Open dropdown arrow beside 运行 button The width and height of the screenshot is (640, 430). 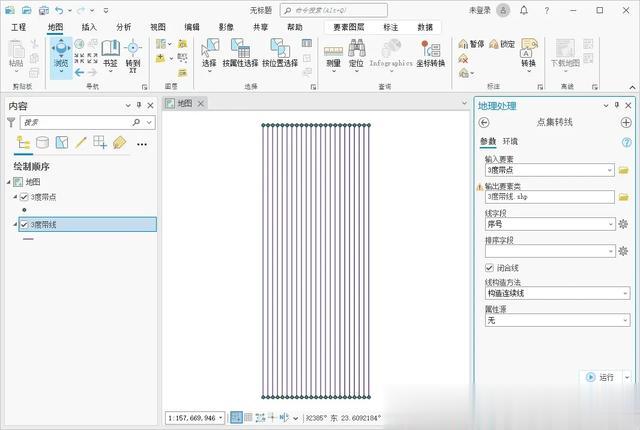(627, 378)
